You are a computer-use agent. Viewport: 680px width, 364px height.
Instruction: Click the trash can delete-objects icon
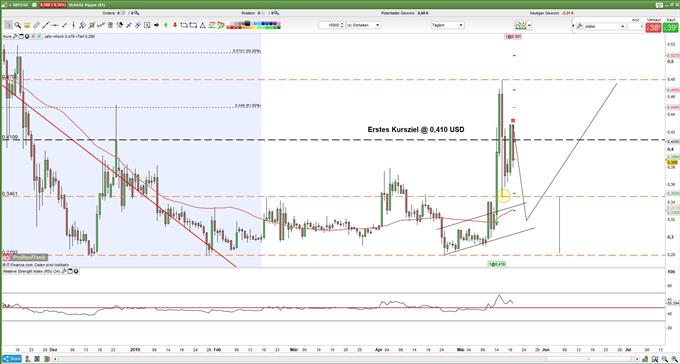[110, 25]
